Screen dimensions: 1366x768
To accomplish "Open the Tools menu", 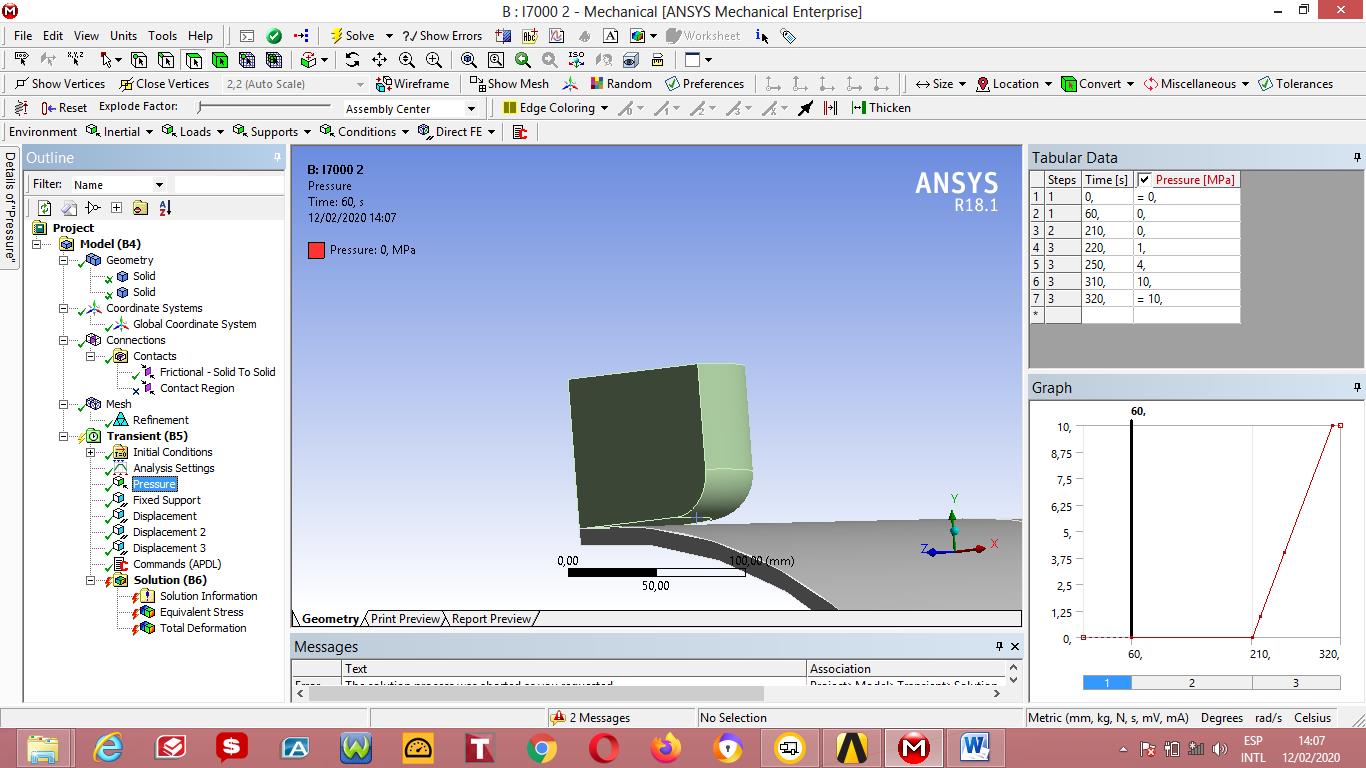I will tap(162, 35).
